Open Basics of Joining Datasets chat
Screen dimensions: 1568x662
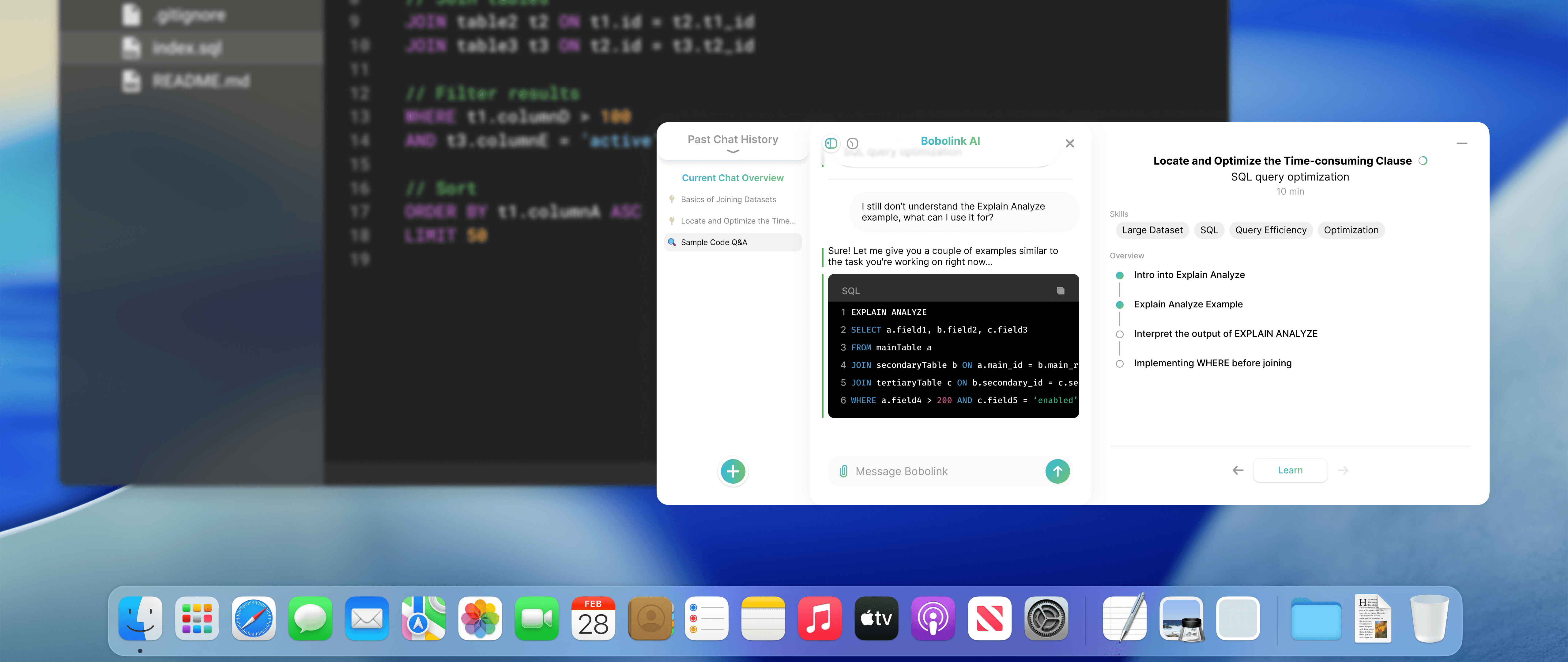tap(728, 199)
